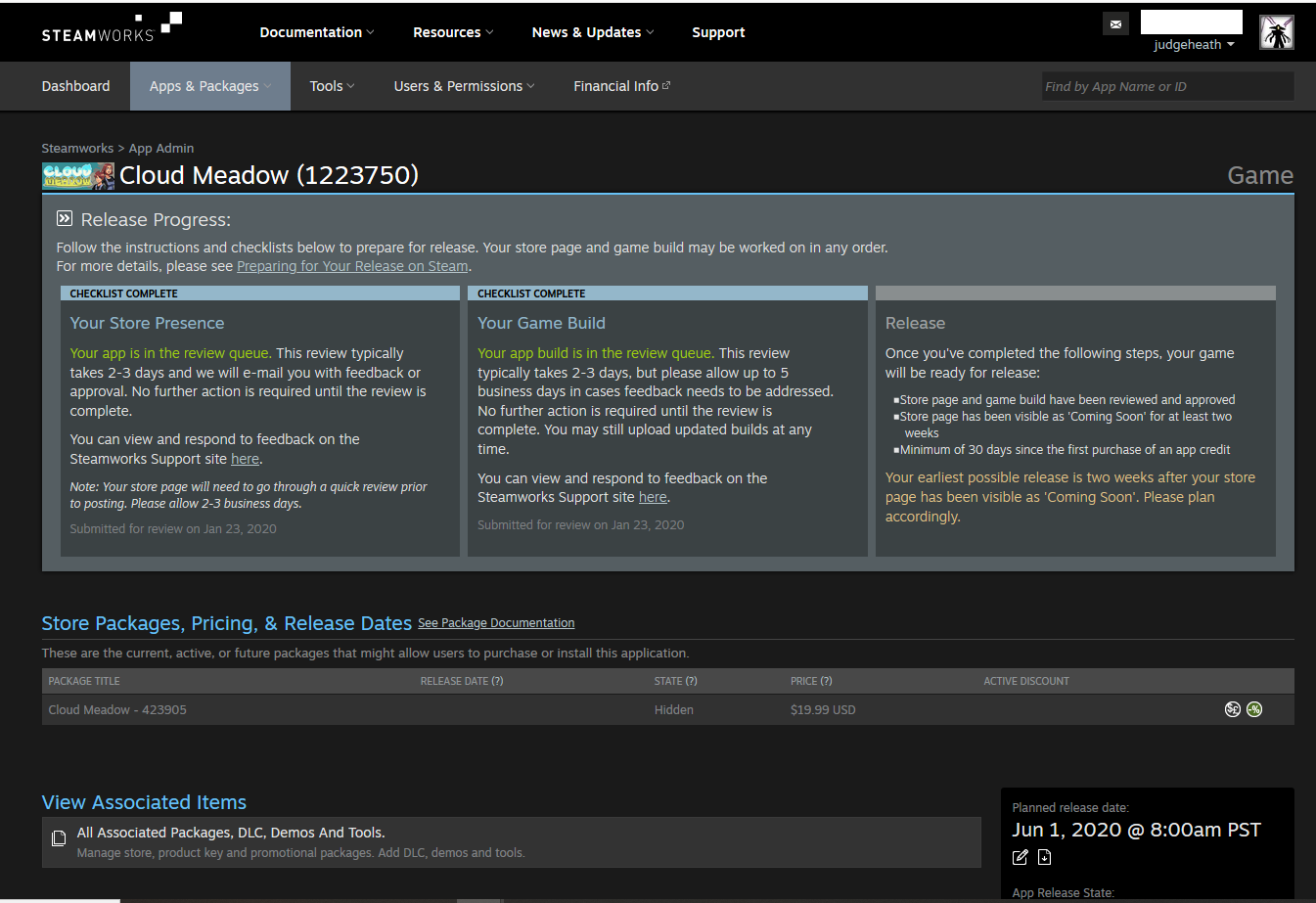Click the Store Packages, Pricing, & Release Dates heading
This screenshot has height=903, width=1316.
click(x=227, y=623)
